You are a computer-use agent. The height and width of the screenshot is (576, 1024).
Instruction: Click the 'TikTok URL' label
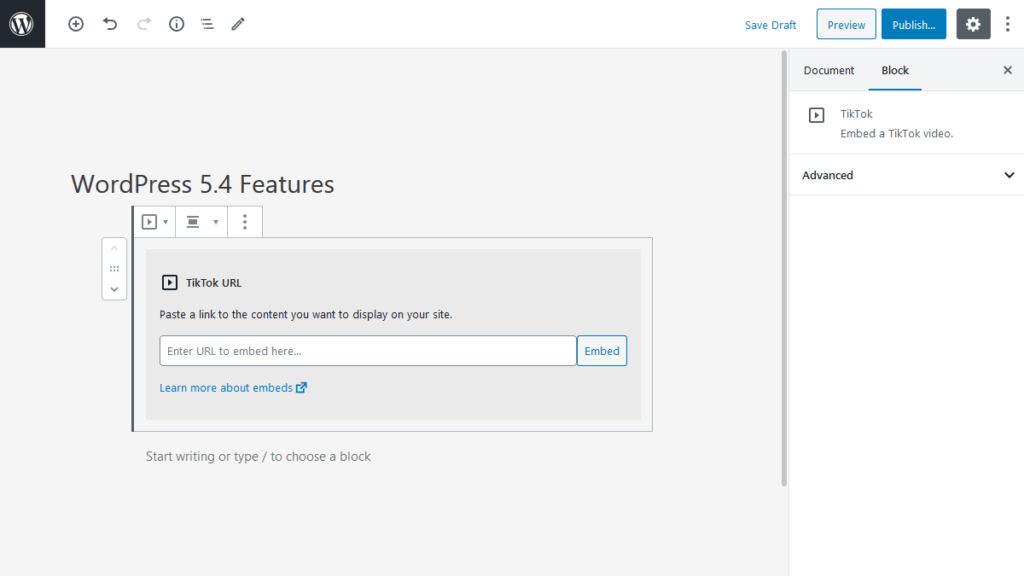click(x=214, y=283)
